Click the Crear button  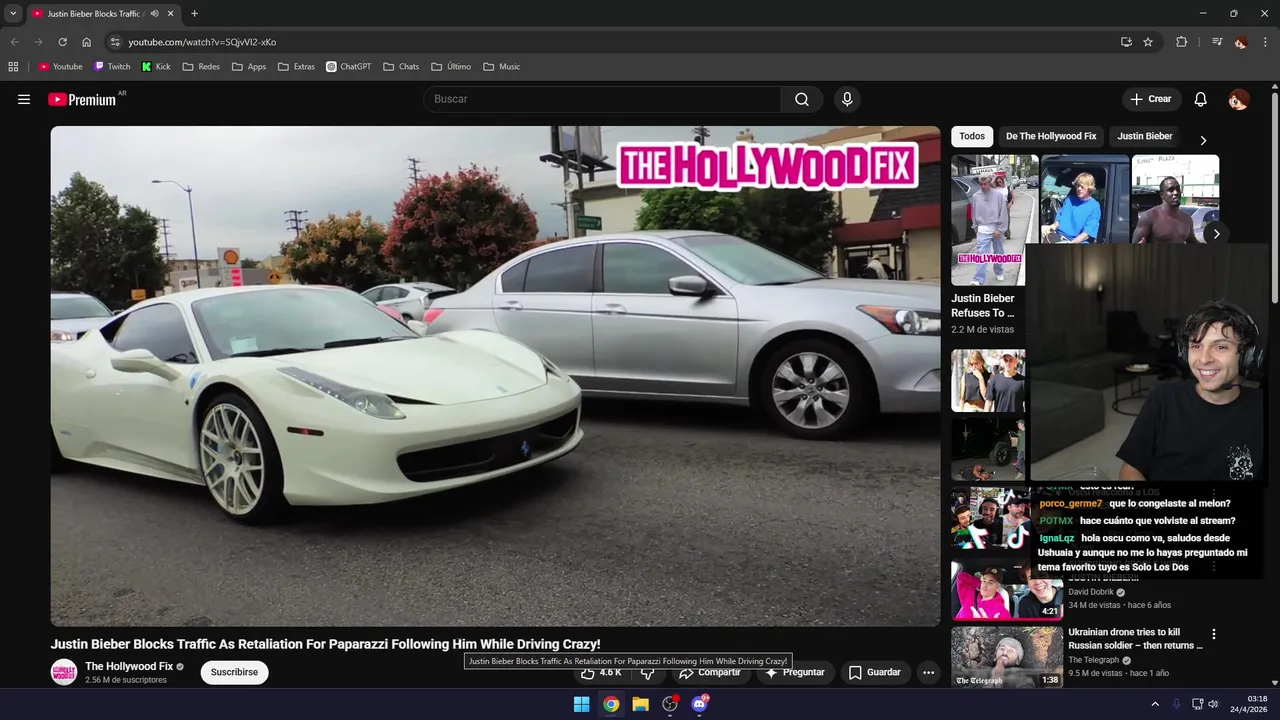pos(1151,99)
